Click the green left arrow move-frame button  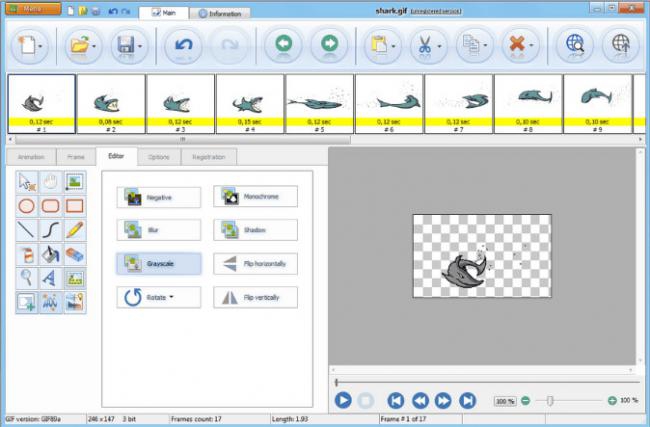[x=284, y=44]
